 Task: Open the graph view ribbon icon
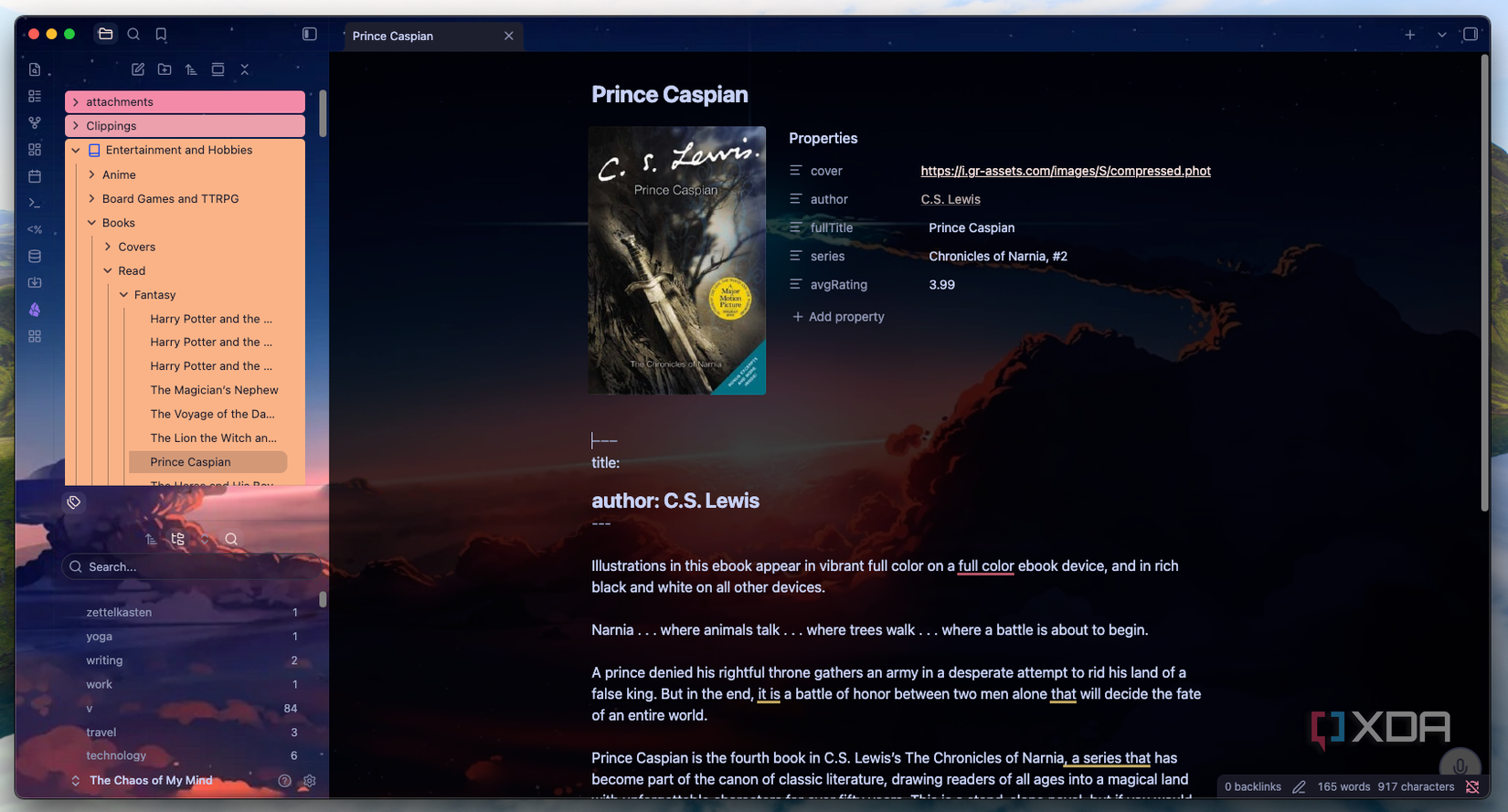point(35,122)
